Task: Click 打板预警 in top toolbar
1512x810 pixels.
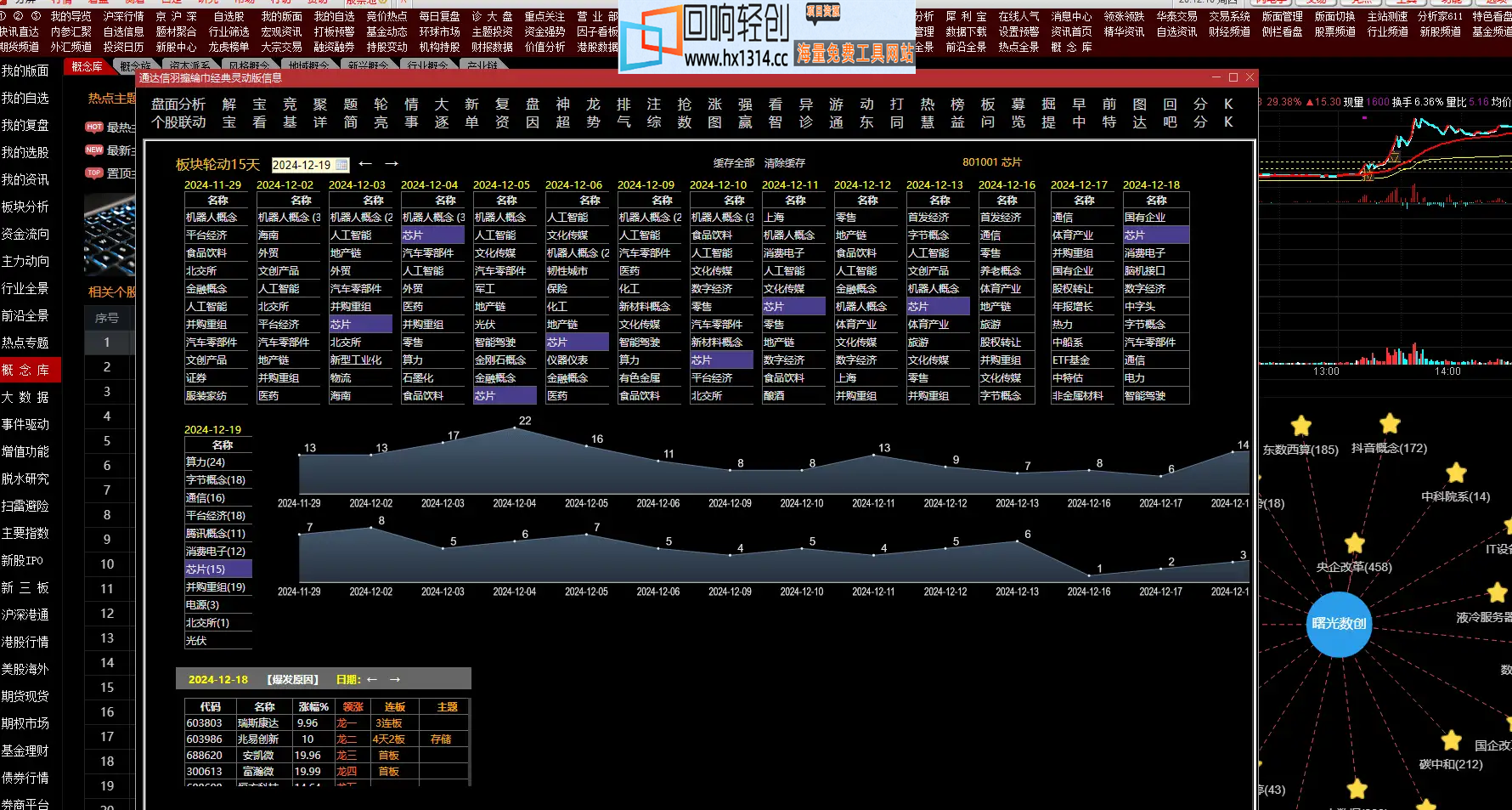Action: coord(335,31)
